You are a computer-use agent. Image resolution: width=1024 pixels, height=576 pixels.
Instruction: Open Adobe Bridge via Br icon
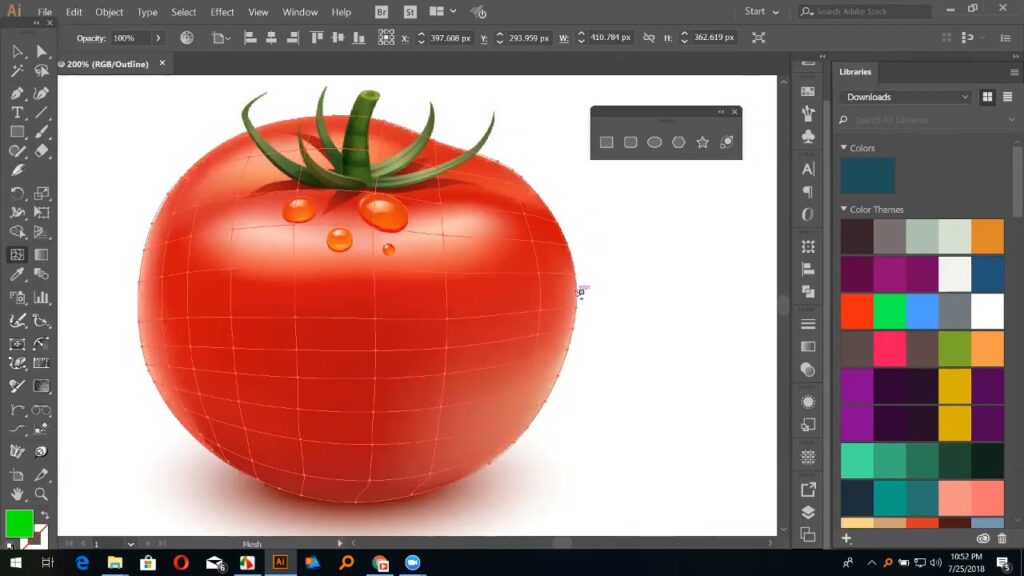(381, 12)
